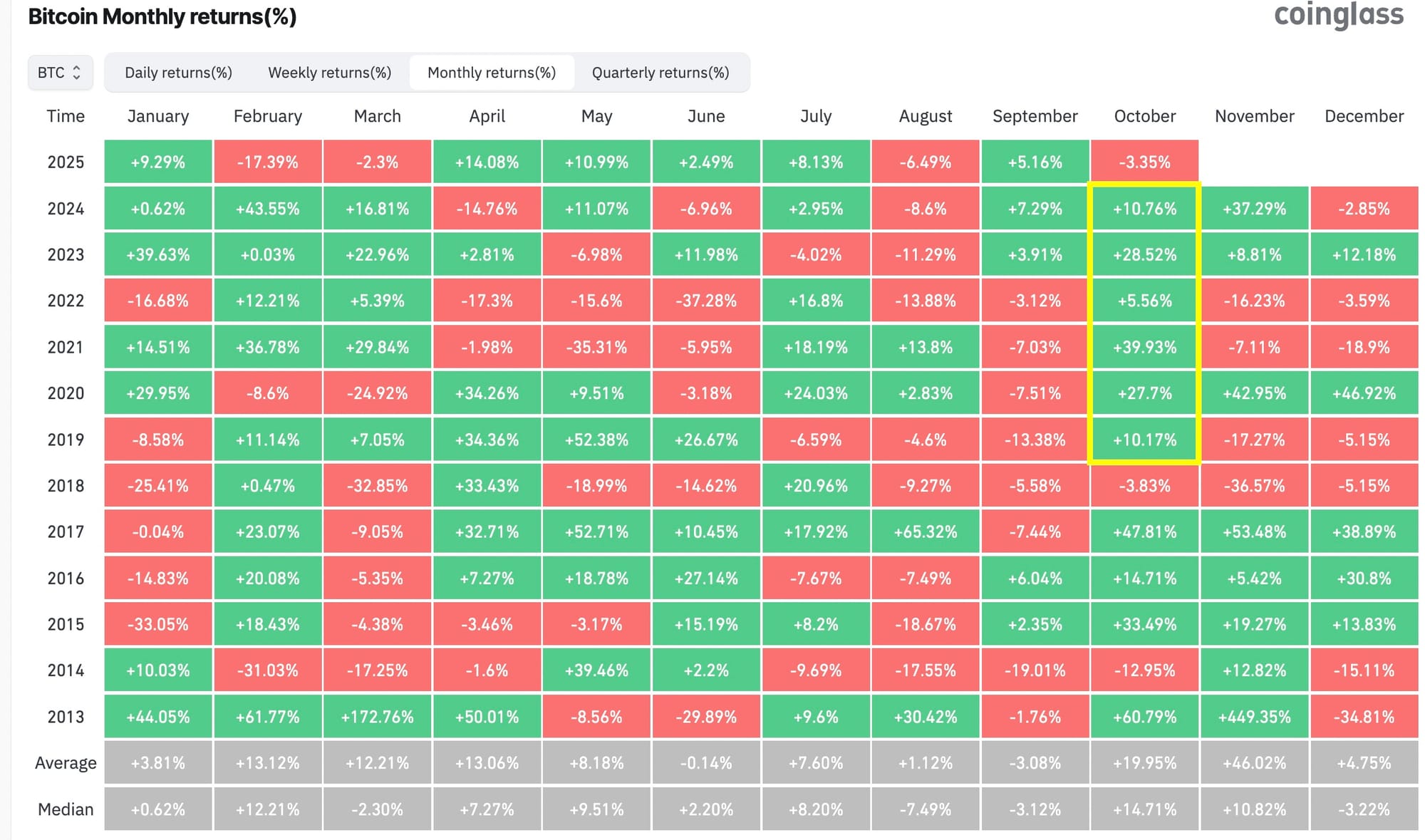Switch to Weekly returns(%) tab
The width and height of the screenshot is (1425, 840).
pos(329,73)
